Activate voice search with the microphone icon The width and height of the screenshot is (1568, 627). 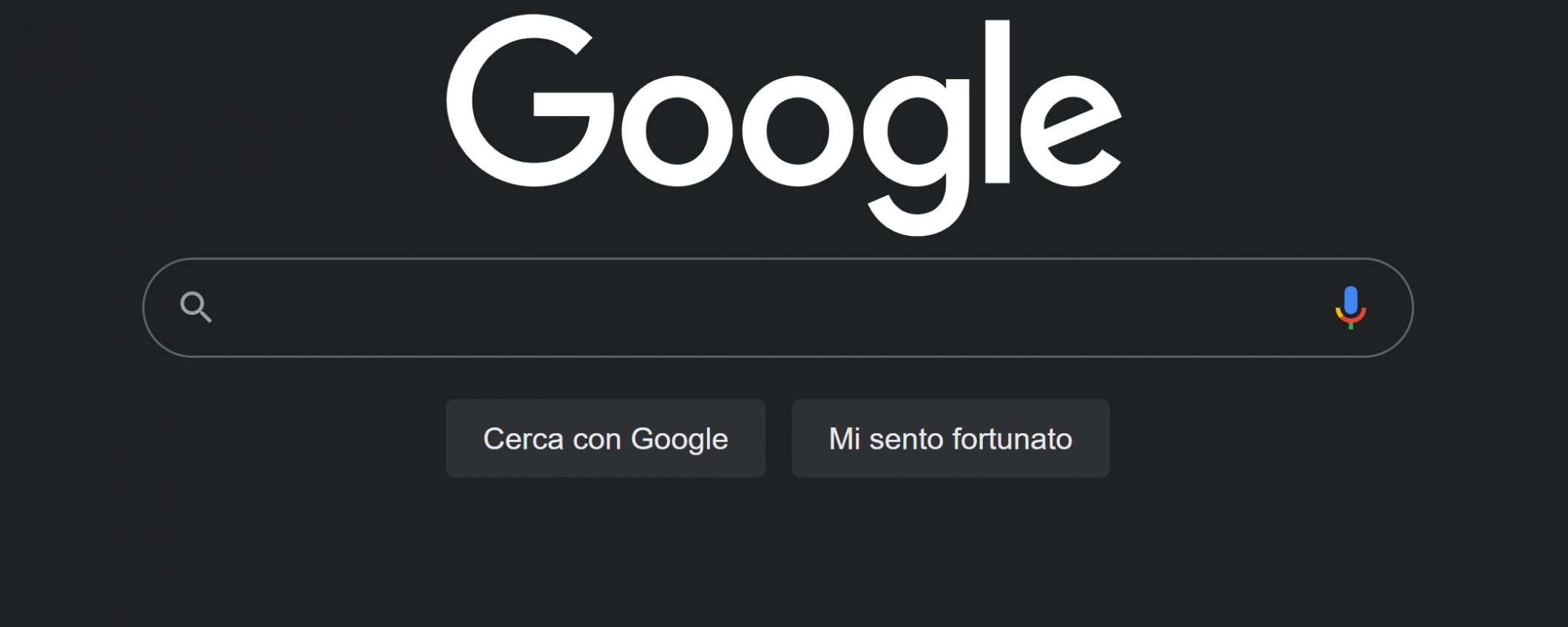click(1350, 307)
